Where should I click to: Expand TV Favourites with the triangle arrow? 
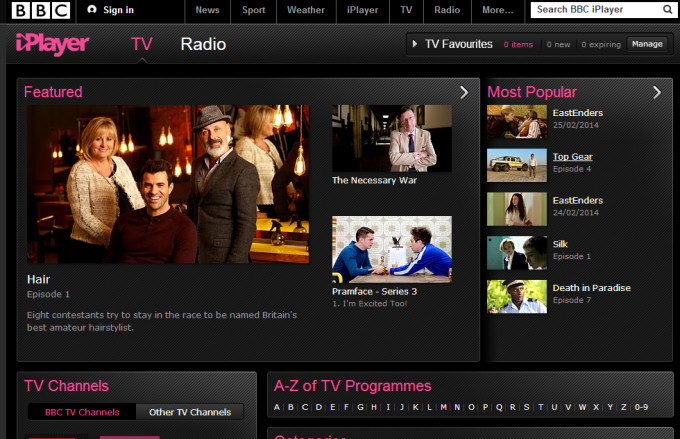click(x=415, y=44)
